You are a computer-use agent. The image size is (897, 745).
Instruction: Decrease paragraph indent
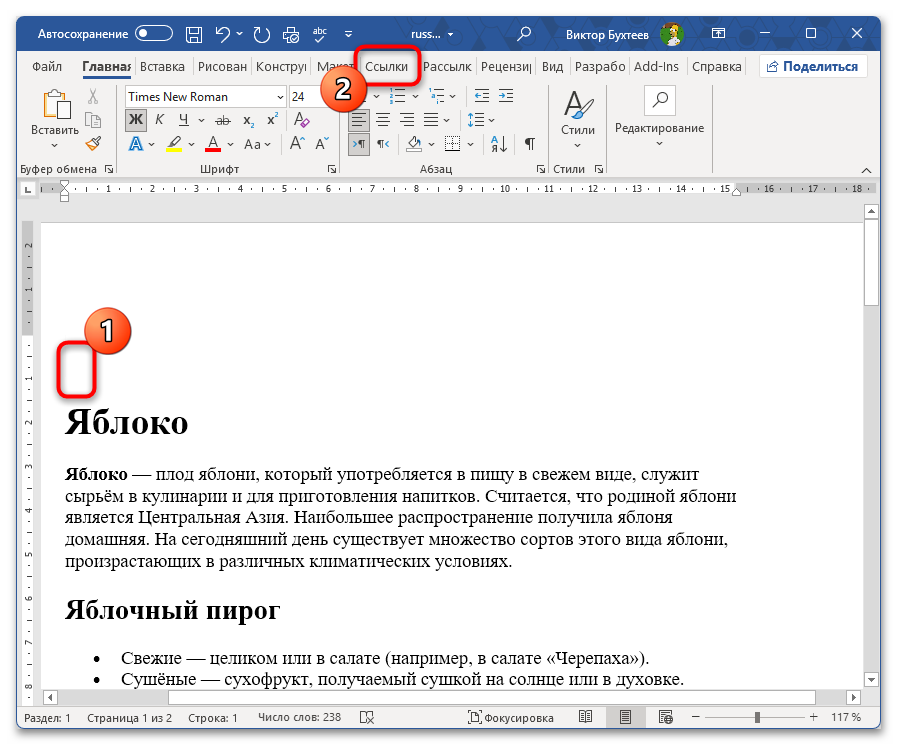(482, 96)
